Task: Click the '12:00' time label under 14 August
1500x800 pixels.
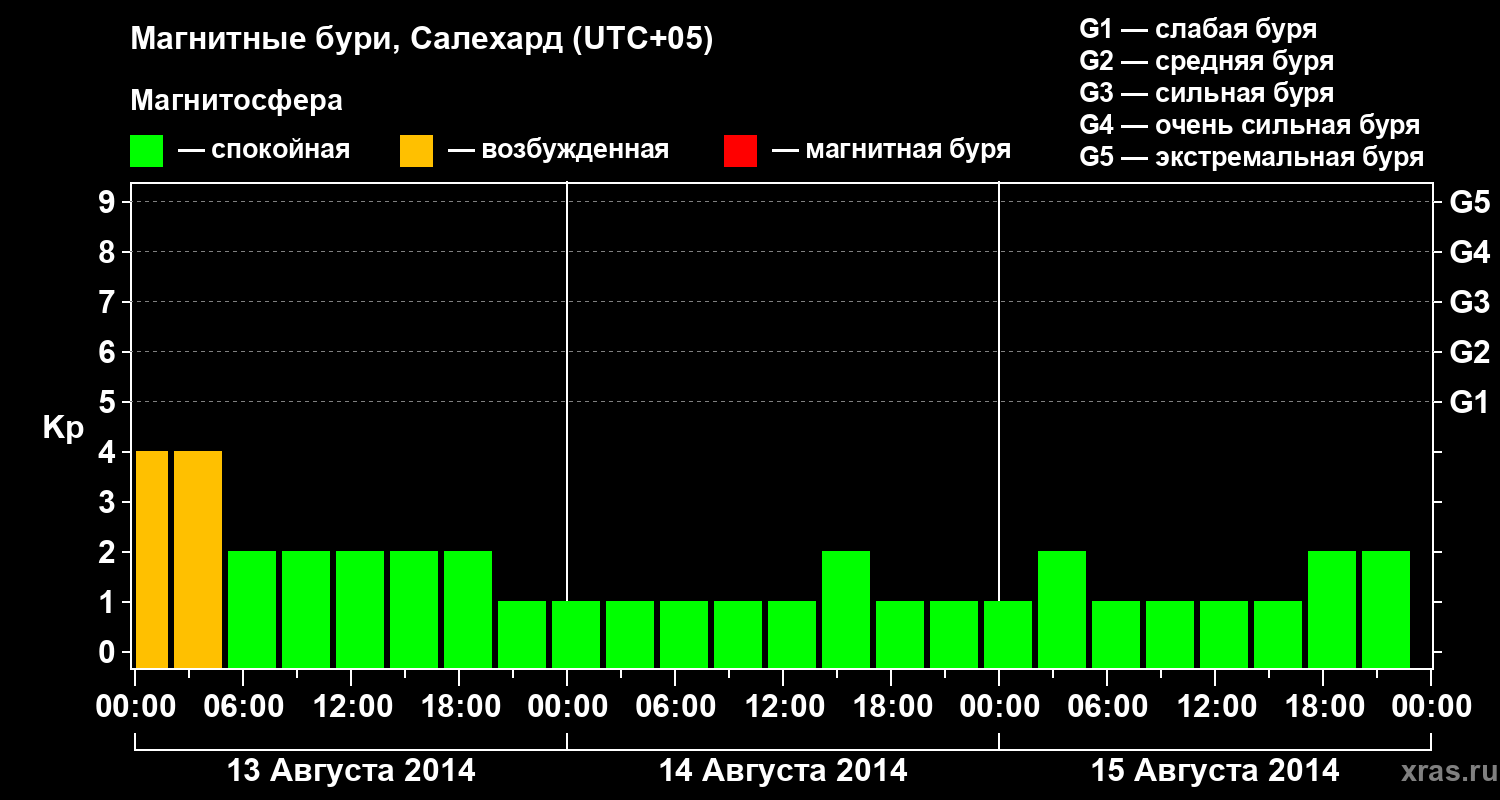Action: point(783,707)
